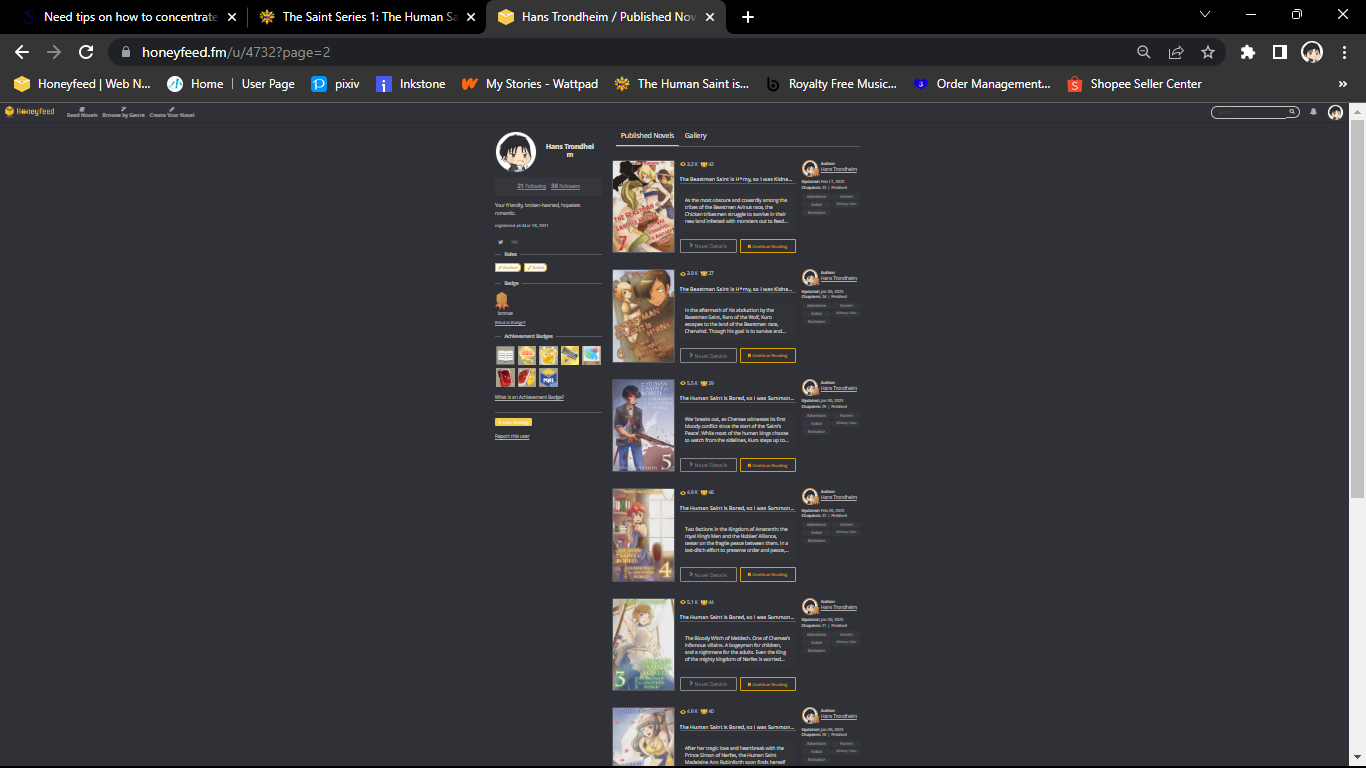The width and height of the screenshot is (1366, 768).
Task: Click the 'Report this user' link
Action: pyautogui.click(x=512, y=436)
